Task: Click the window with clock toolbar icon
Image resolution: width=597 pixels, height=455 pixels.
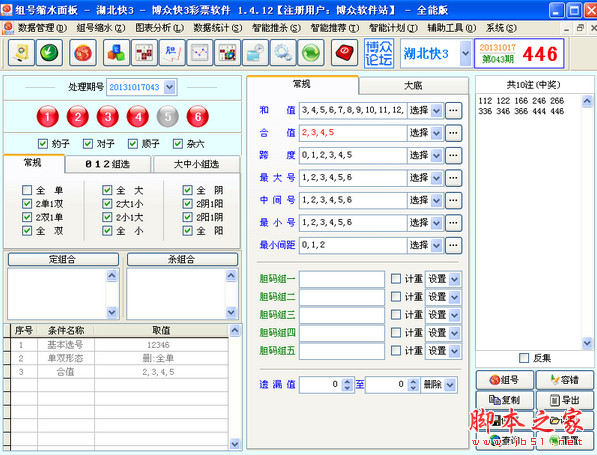Action: [x=255, y=53]
